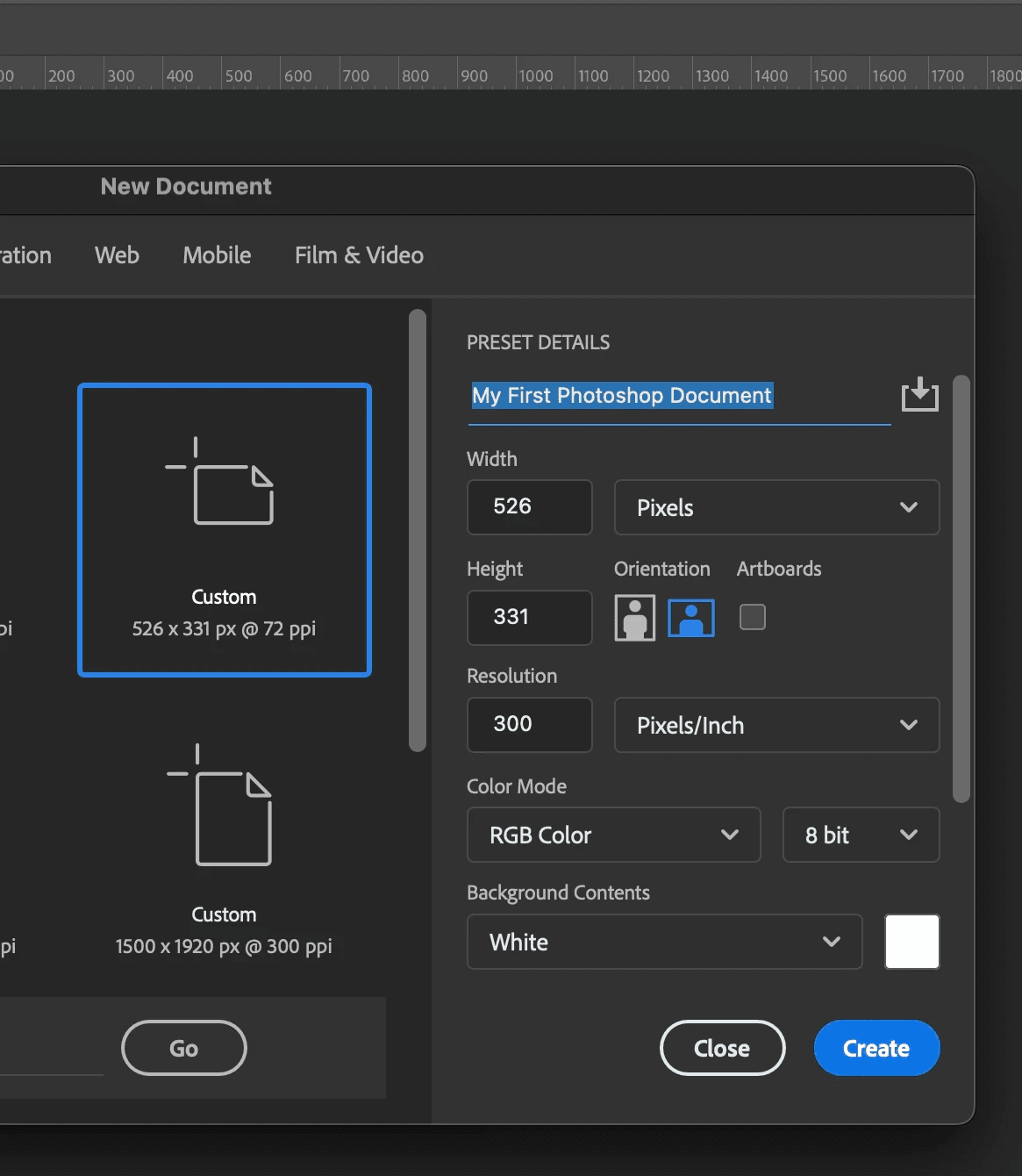Enable the Artboards checkbox
Screen dimensions: 1022x1176
pos(753,617)
